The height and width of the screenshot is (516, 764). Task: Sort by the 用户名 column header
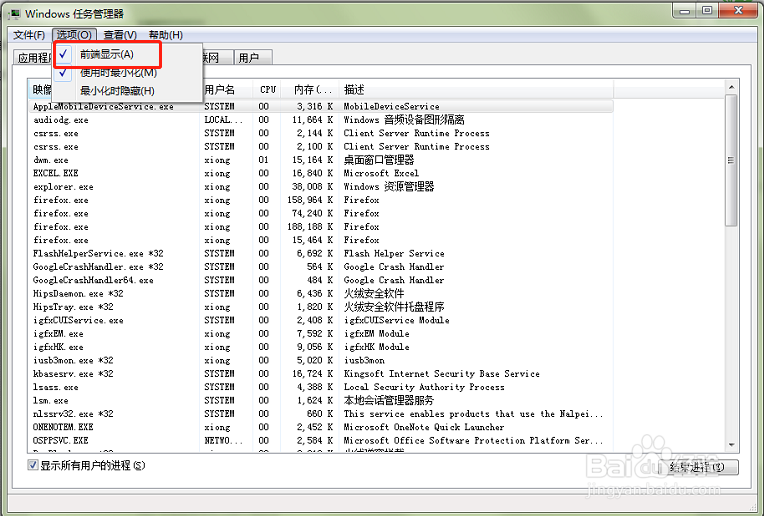pyautogui.click(x=226, y=90)
